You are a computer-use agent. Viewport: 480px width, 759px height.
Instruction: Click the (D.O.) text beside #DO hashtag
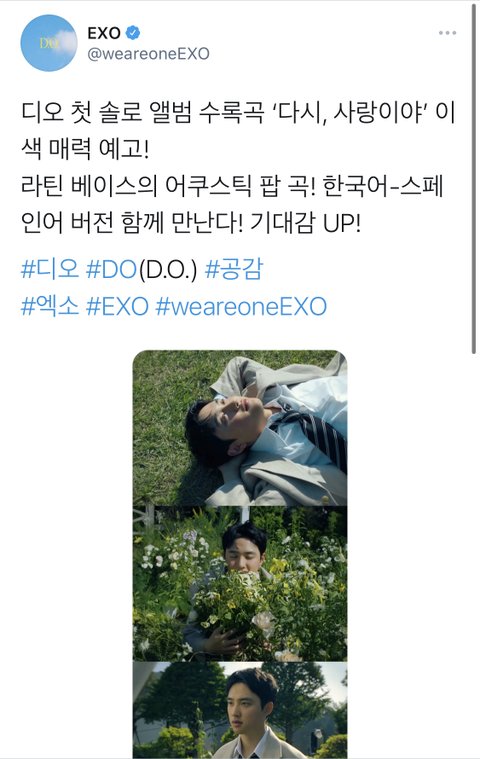[167, 270]
